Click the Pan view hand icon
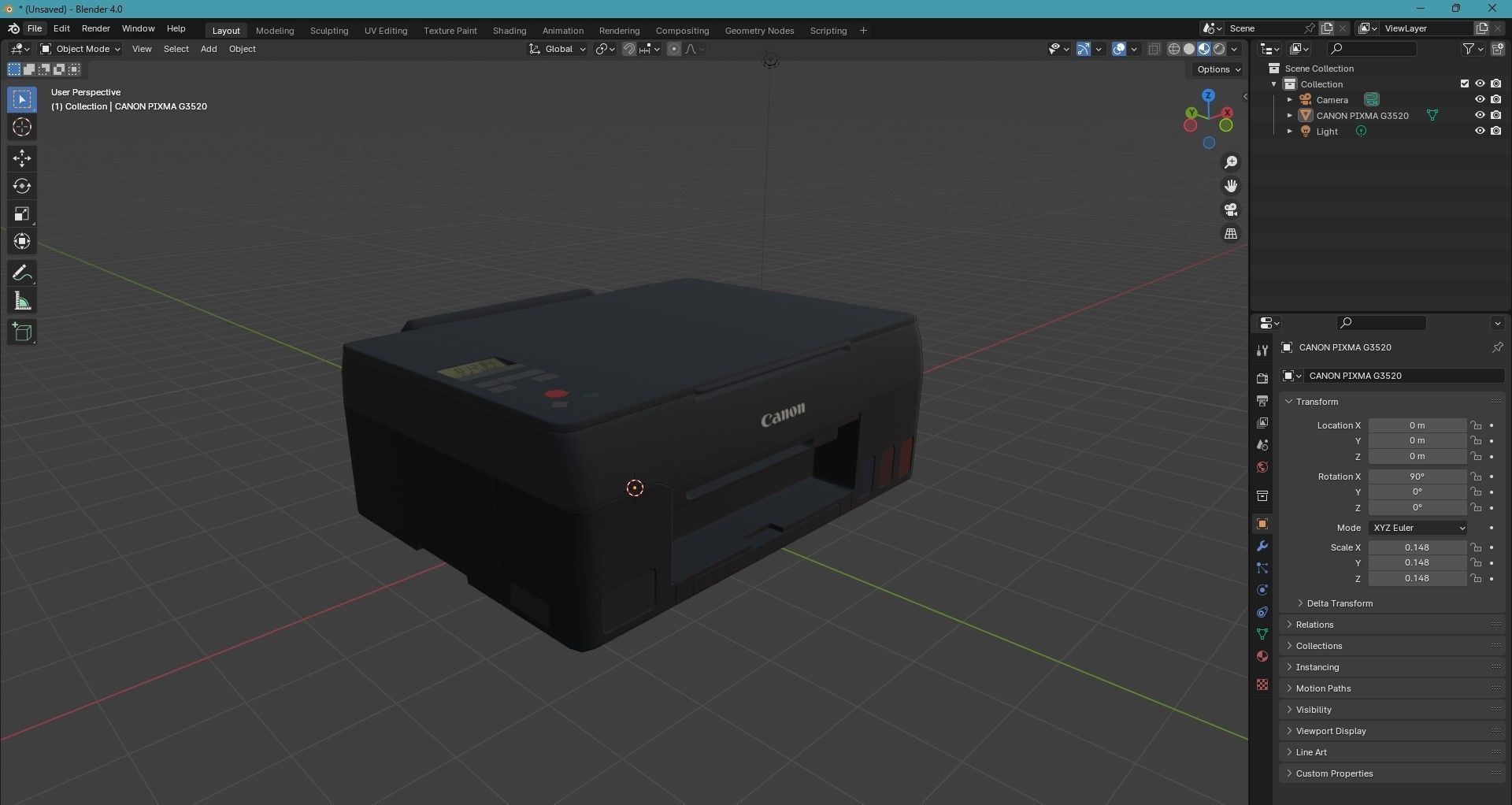This screenshot has height=805, width=1512. [1231, 186]
